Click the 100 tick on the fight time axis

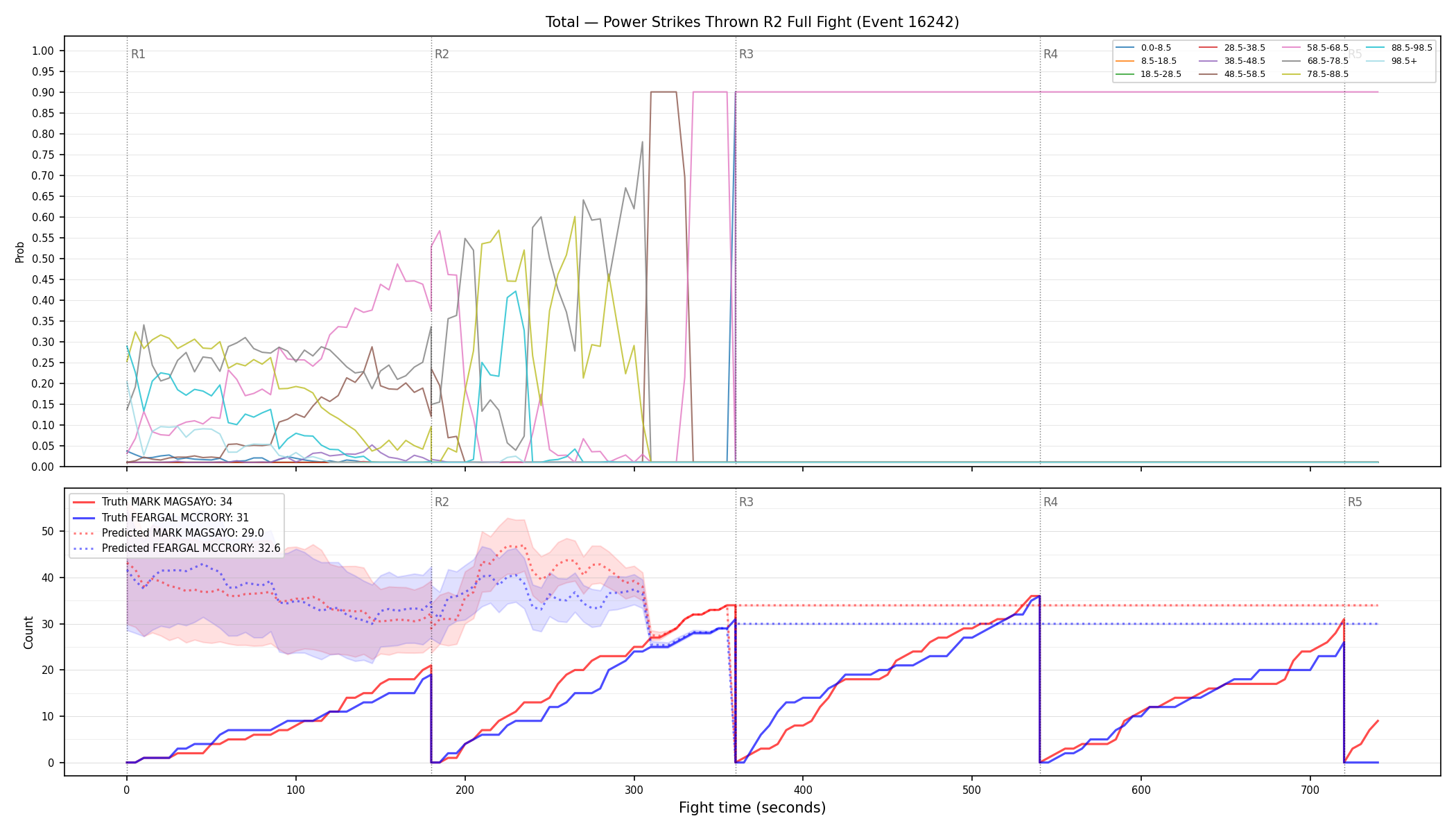point(296,790)
